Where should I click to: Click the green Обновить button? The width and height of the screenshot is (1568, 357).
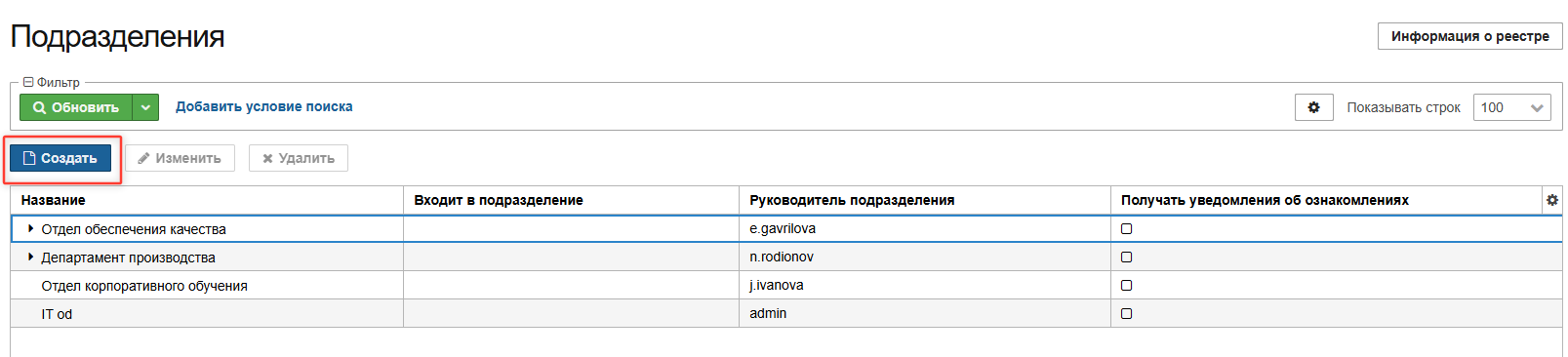coord(76,107)
